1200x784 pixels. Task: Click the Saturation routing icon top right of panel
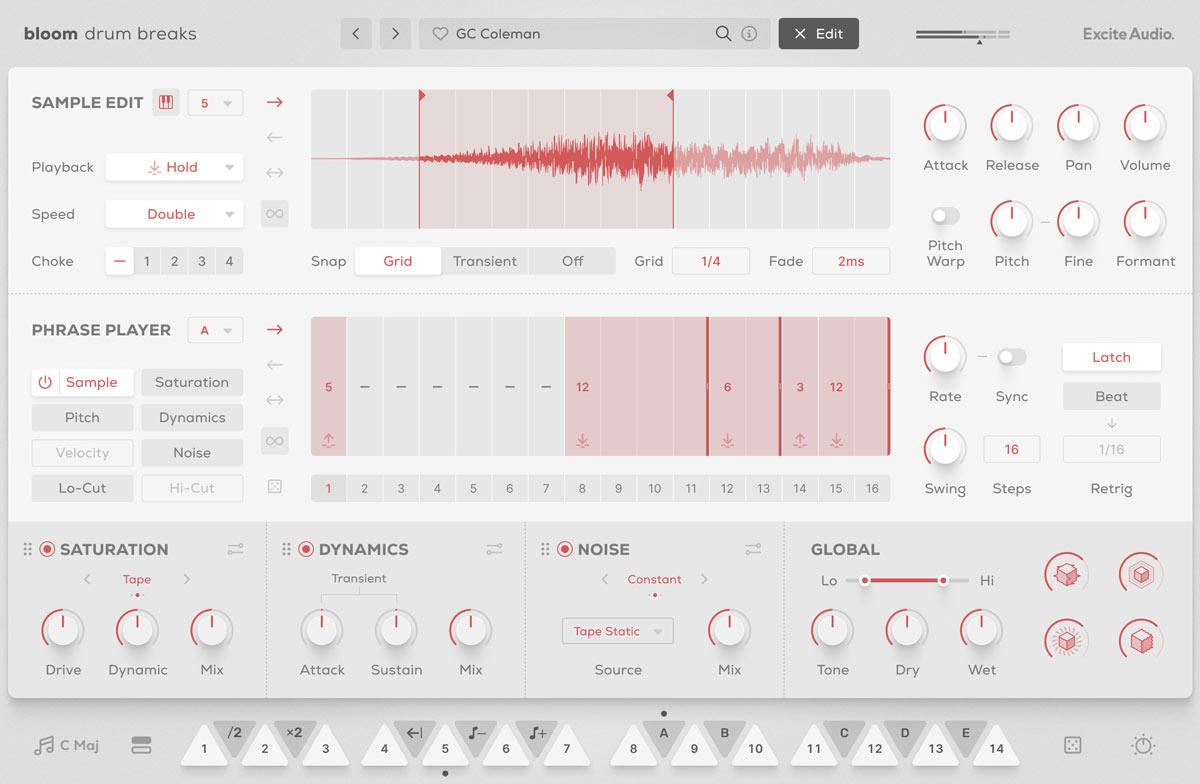(x=235, y=548)
